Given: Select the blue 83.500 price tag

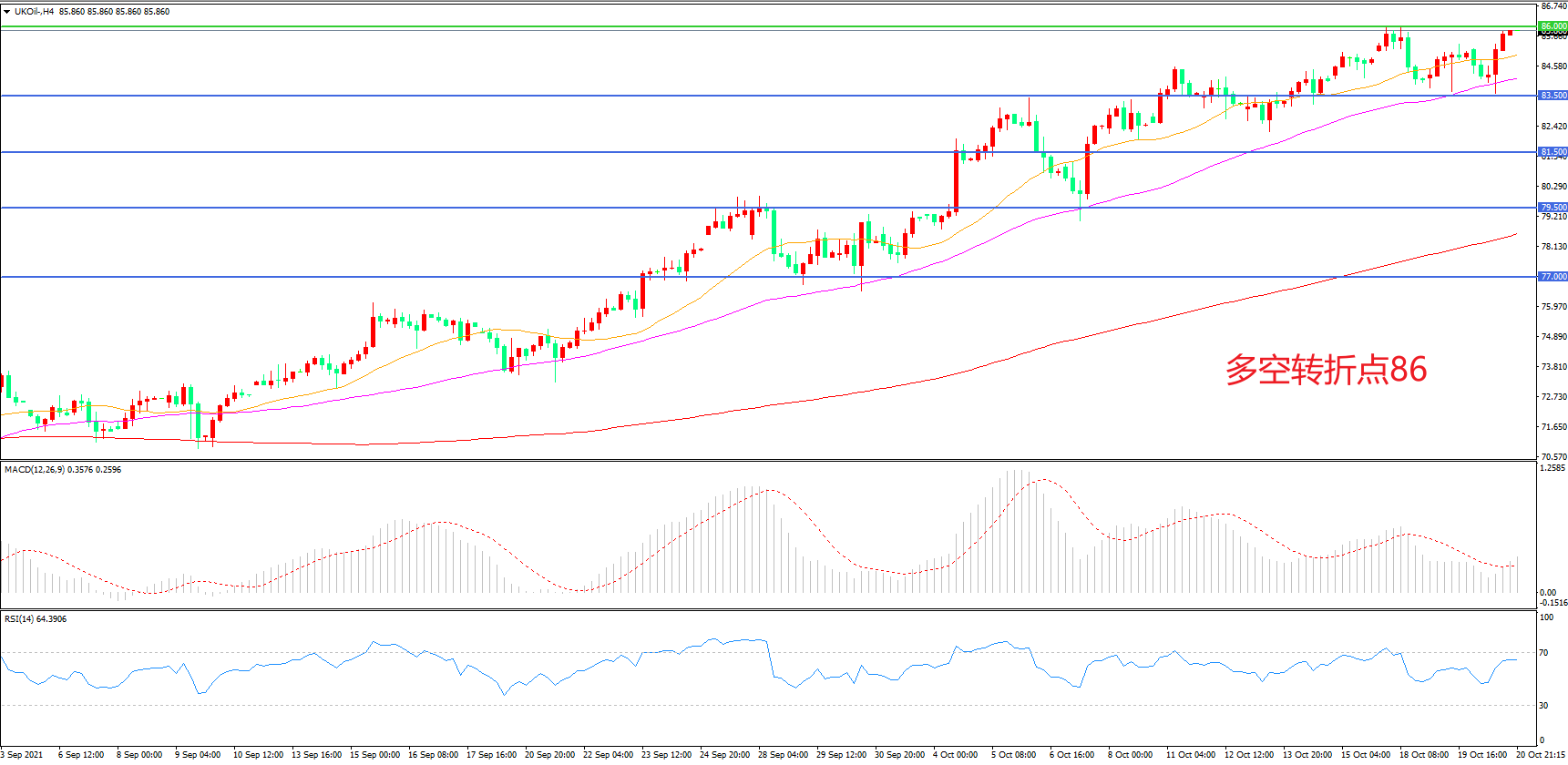Looking at the screenshot, I should 1553,96.
